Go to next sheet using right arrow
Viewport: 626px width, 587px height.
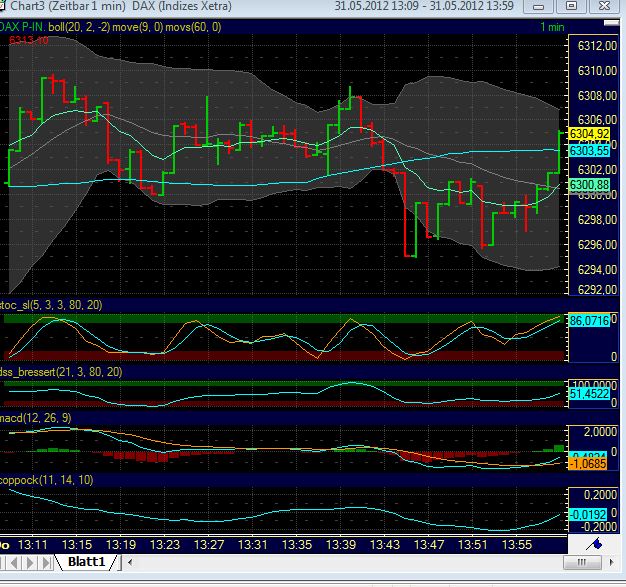[x=30, y=563]
